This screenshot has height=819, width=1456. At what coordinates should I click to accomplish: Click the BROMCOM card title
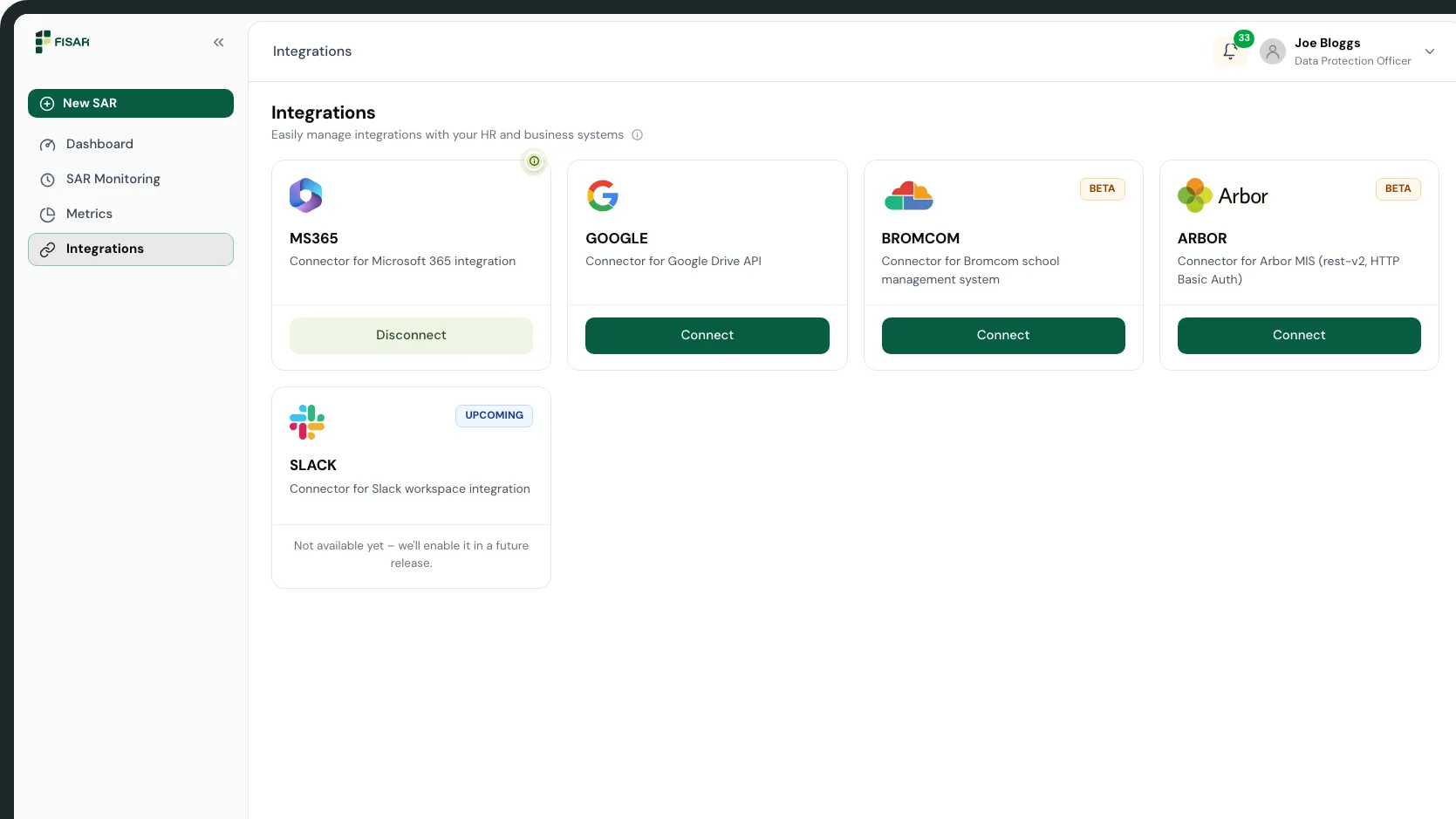[920, 239]
